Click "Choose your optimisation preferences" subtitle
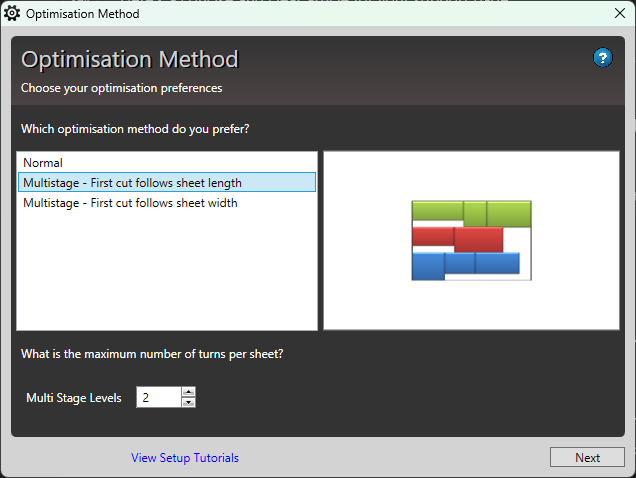The width and height of the screenshot is (636, 478). 121,88
